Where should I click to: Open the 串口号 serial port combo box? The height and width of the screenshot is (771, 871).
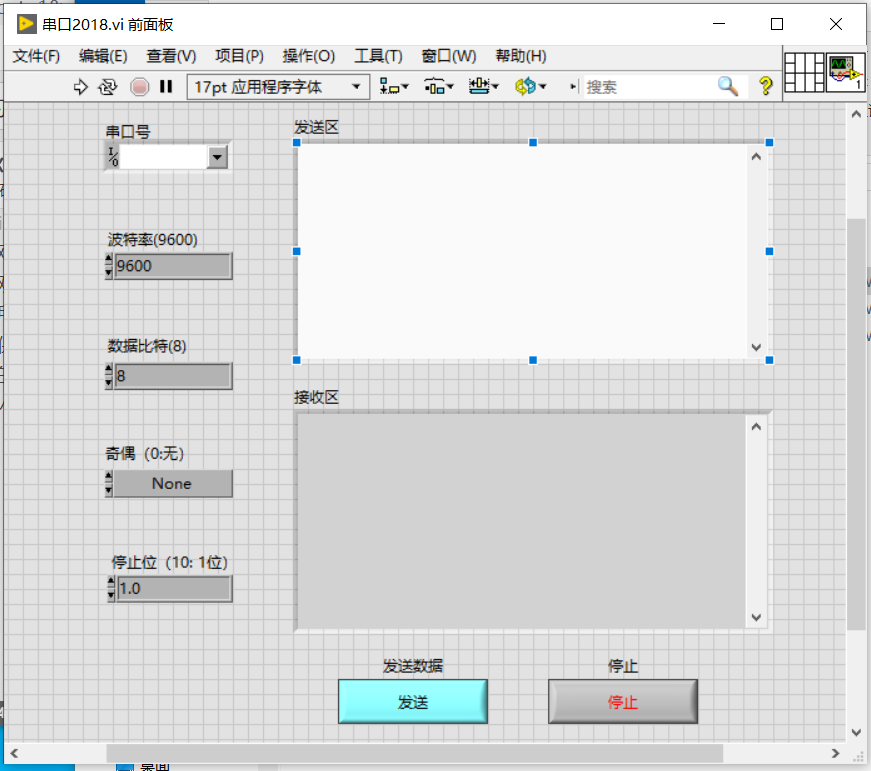pos(217,157)
